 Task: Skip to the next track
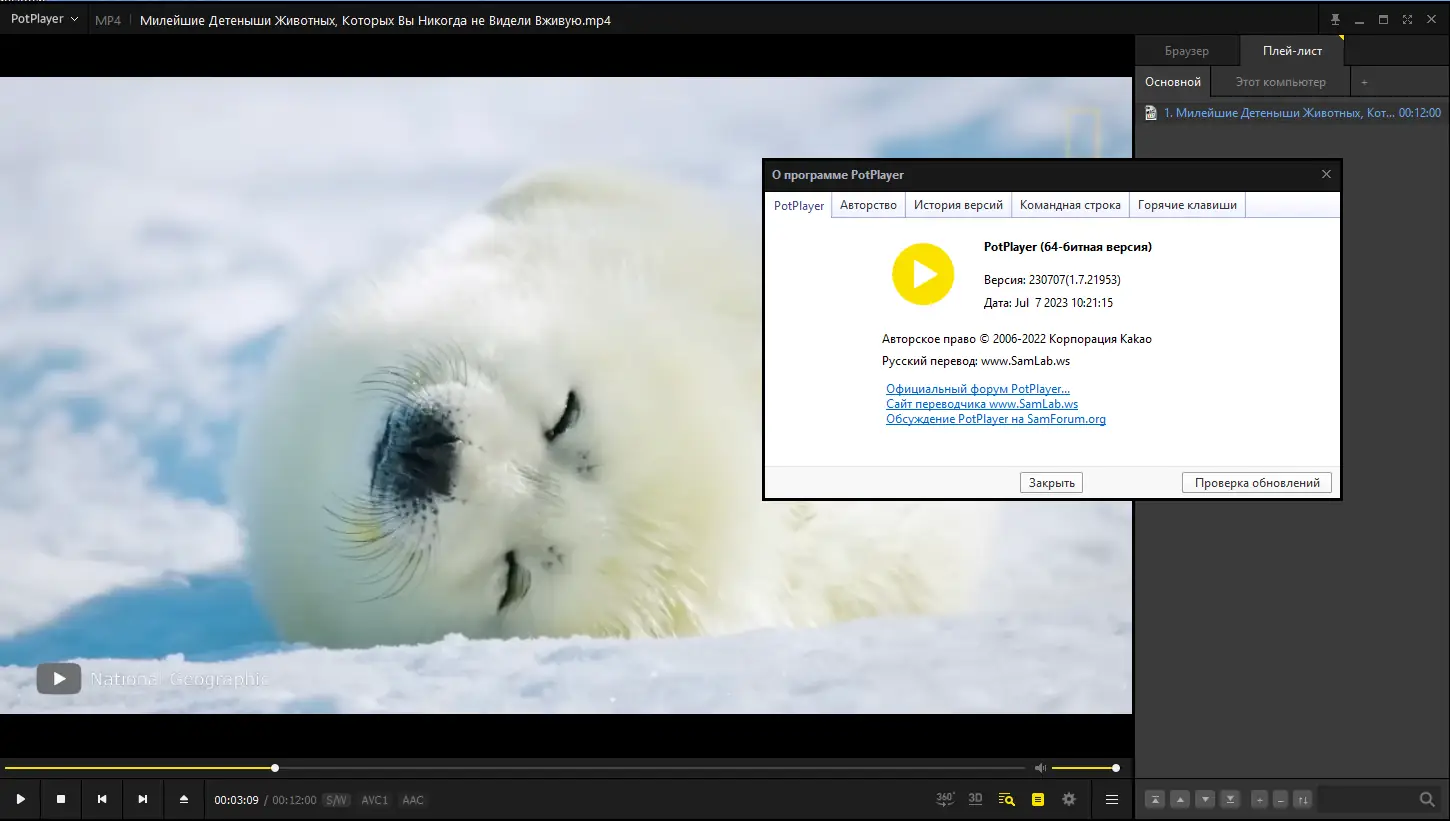[143, 799]
